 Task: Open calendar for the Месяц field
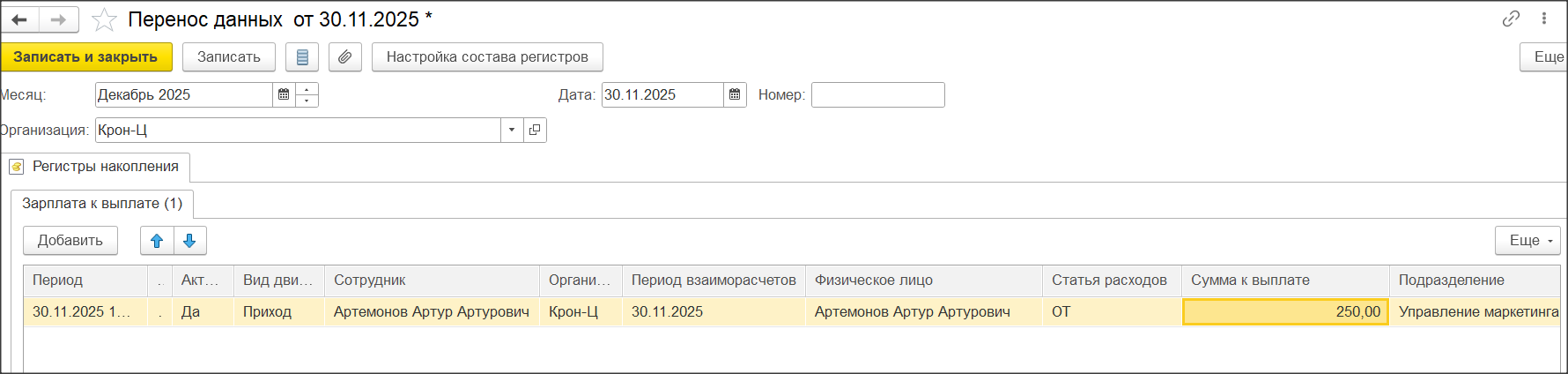[x=284, y=95]
